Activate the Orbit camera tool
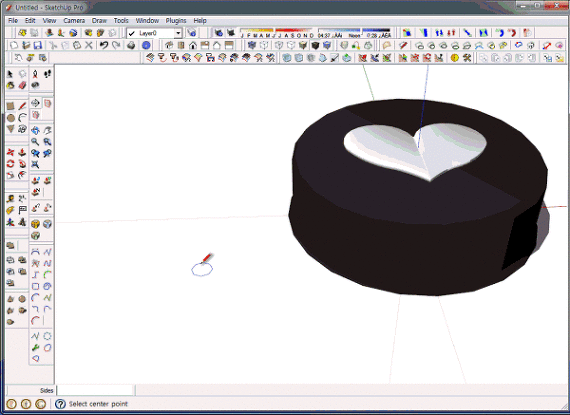This screenshot has width=570, height=415. point(35,130)
